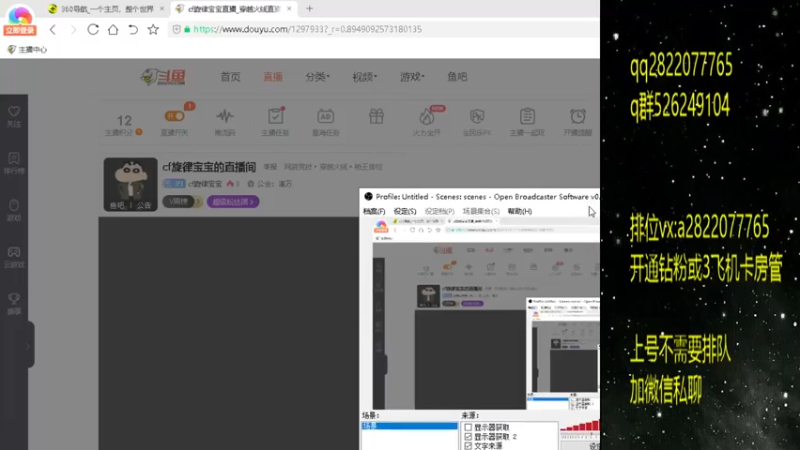Select the highlighted scene in OBS 场景 list
Image resolution: width=800 pixels, height=450 pixels.
click(410, 426)
